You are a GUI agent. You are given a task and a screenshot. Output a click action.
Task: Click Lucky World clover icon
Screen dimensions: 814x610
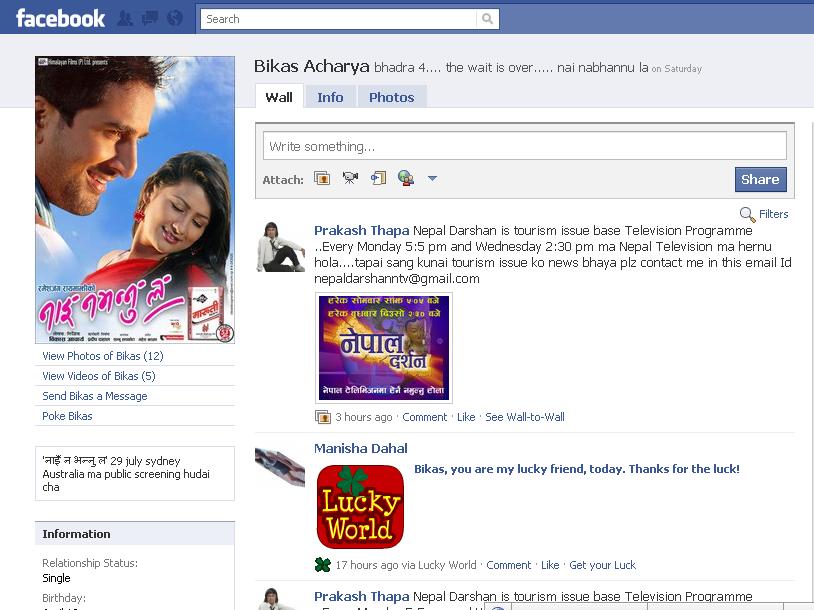click(x=323, y=565)
